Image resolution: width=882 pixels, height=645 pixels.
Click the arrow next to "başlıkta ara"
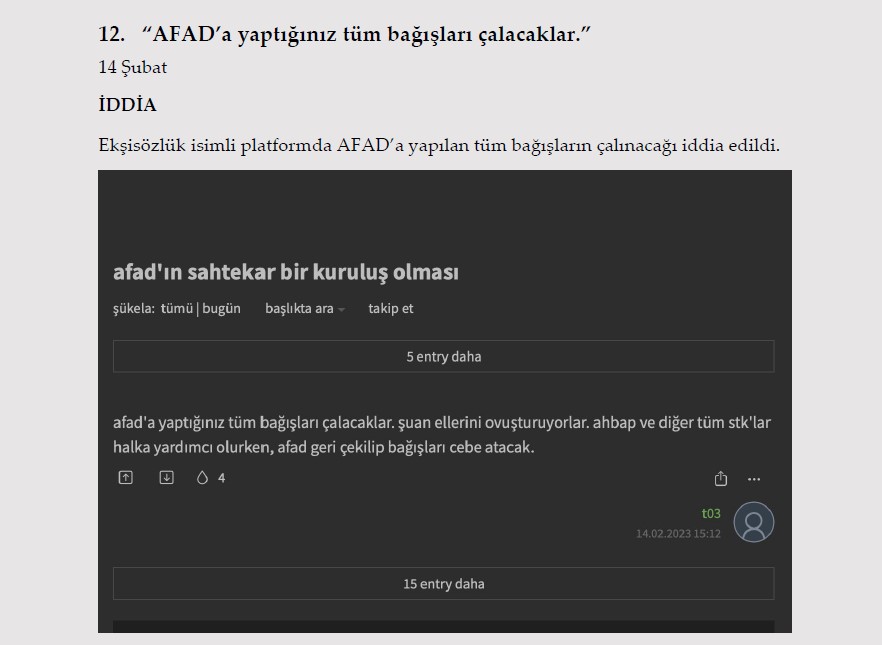(342, 310)
